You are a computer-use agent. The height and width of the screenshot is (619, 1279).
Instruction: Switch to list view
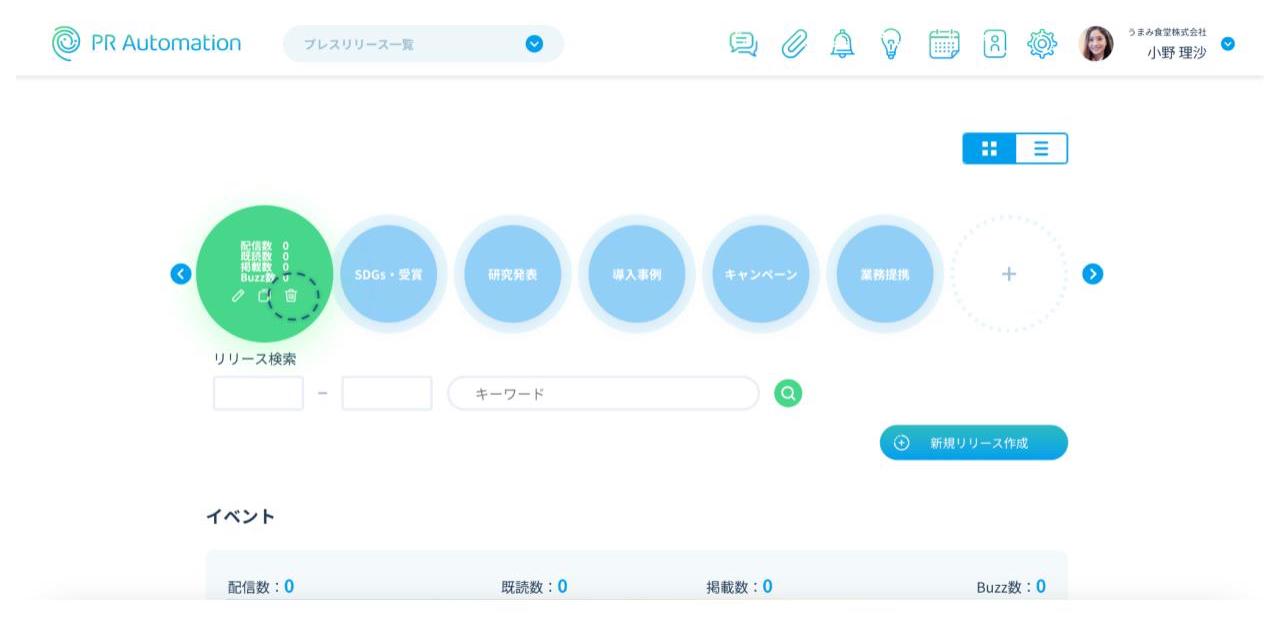click(x=1041, y=148)
